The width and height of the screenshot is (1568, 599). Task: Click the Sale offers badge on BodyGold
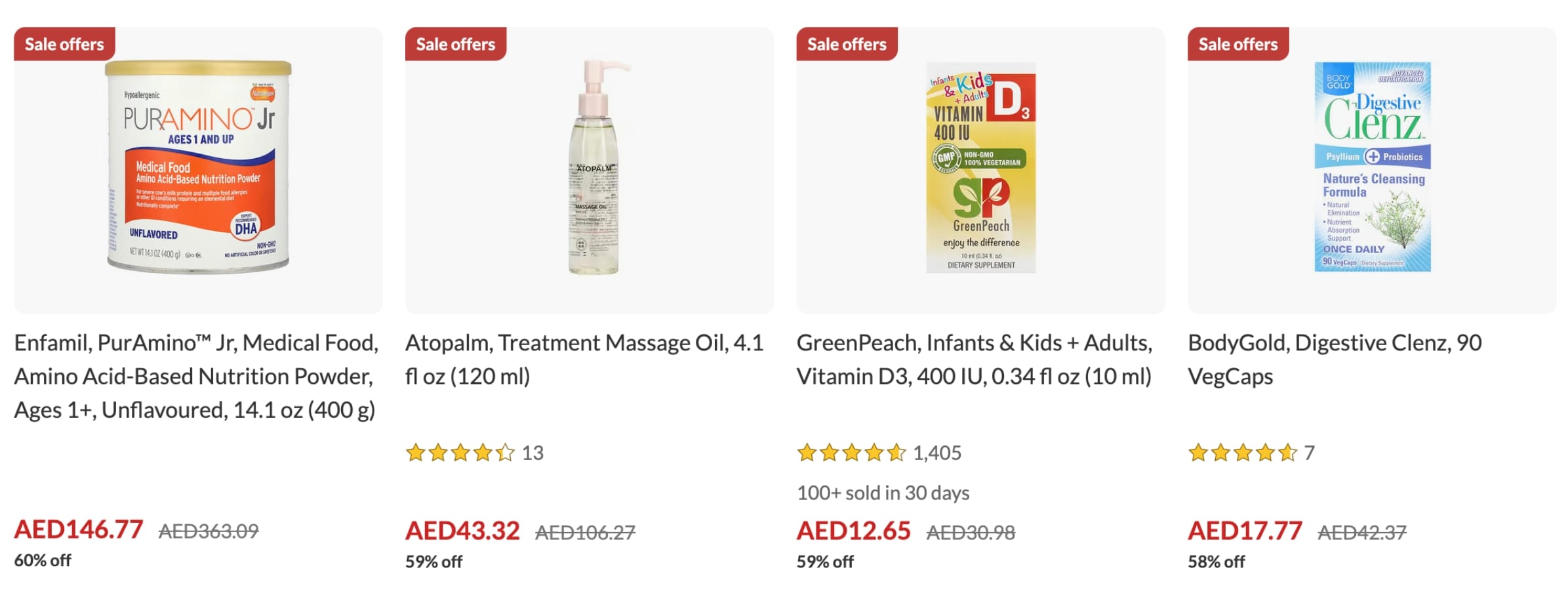(1237, 44)
